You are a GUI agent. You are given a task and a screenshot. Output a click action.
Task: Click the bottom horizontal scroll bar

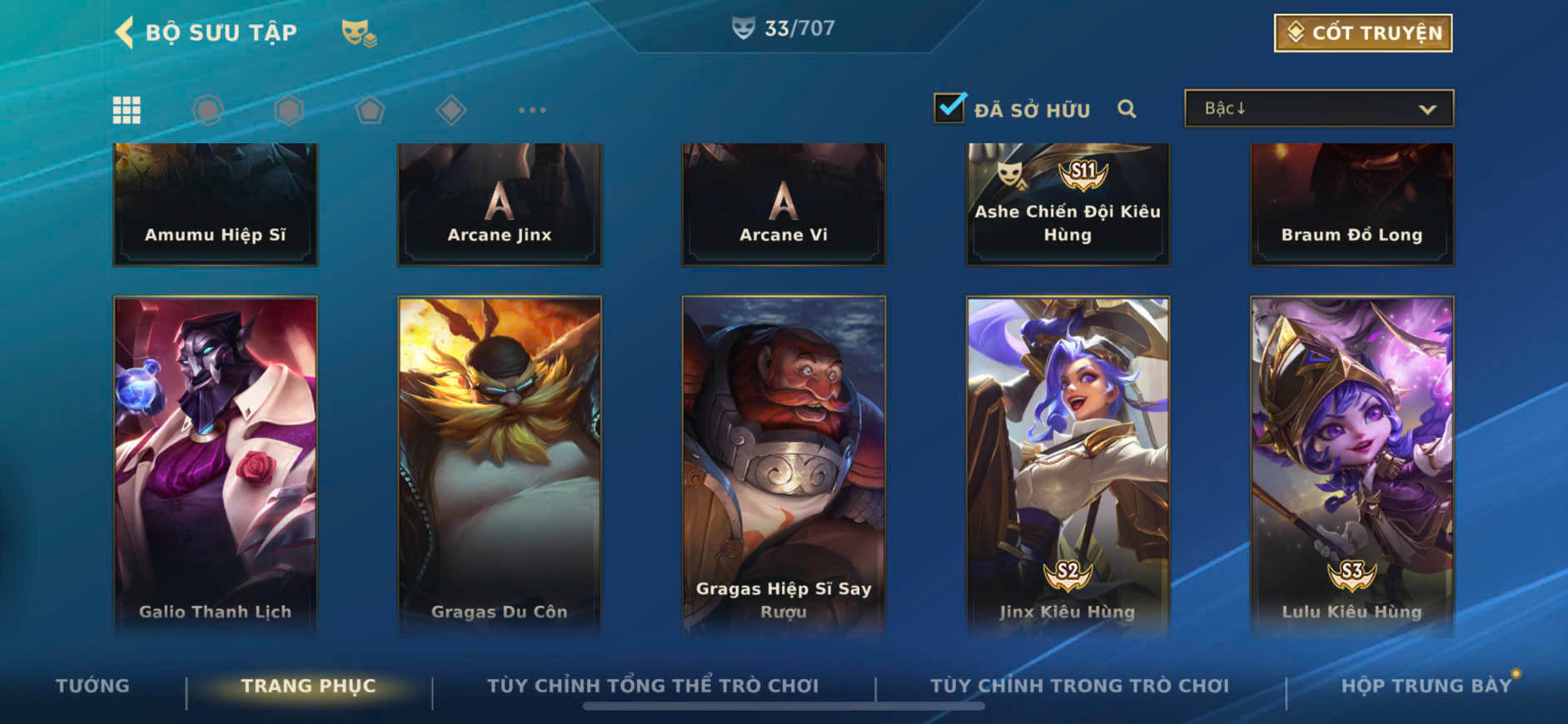point(784,707)
